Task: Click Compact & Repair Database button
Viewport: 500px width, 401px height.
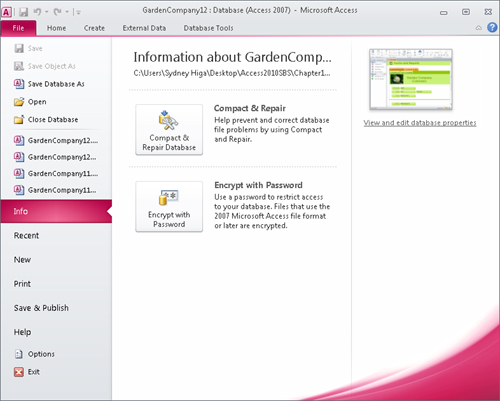Action: [x=169, y=129]
